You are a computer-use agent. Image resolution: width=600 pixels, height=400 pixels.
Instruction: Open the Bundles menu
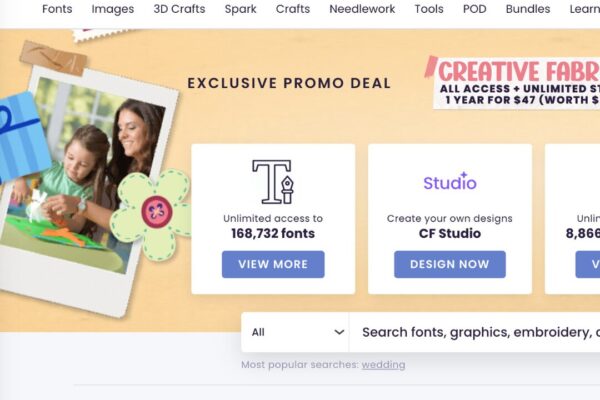coord(528,9)
